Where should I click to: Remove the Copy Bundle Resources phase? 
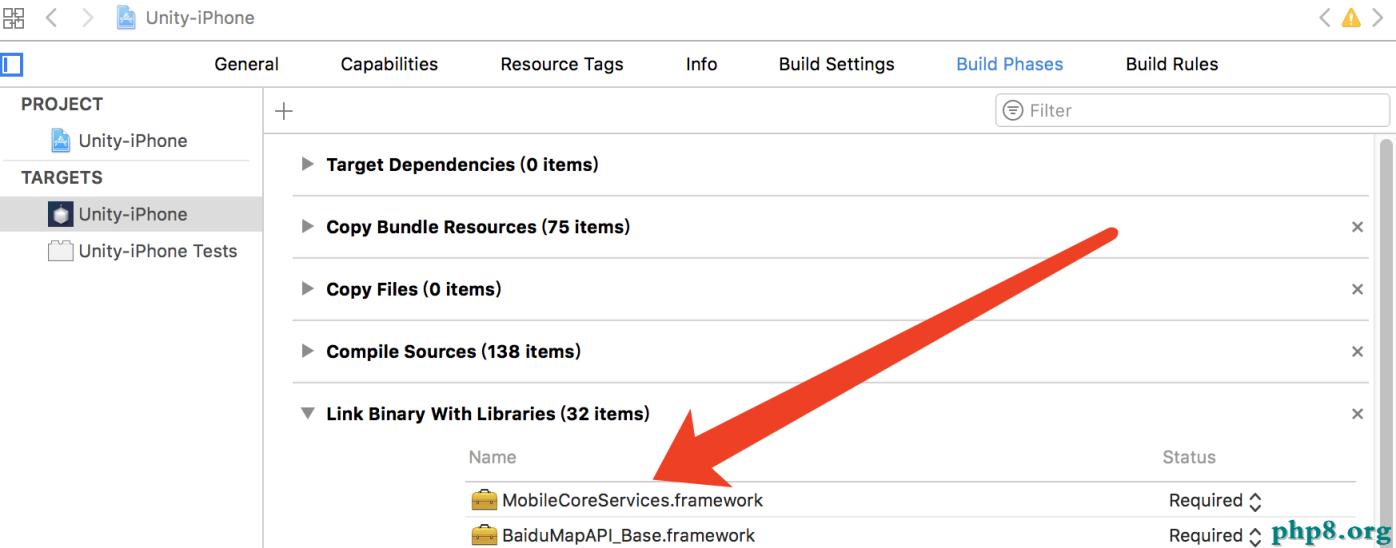1357,227
